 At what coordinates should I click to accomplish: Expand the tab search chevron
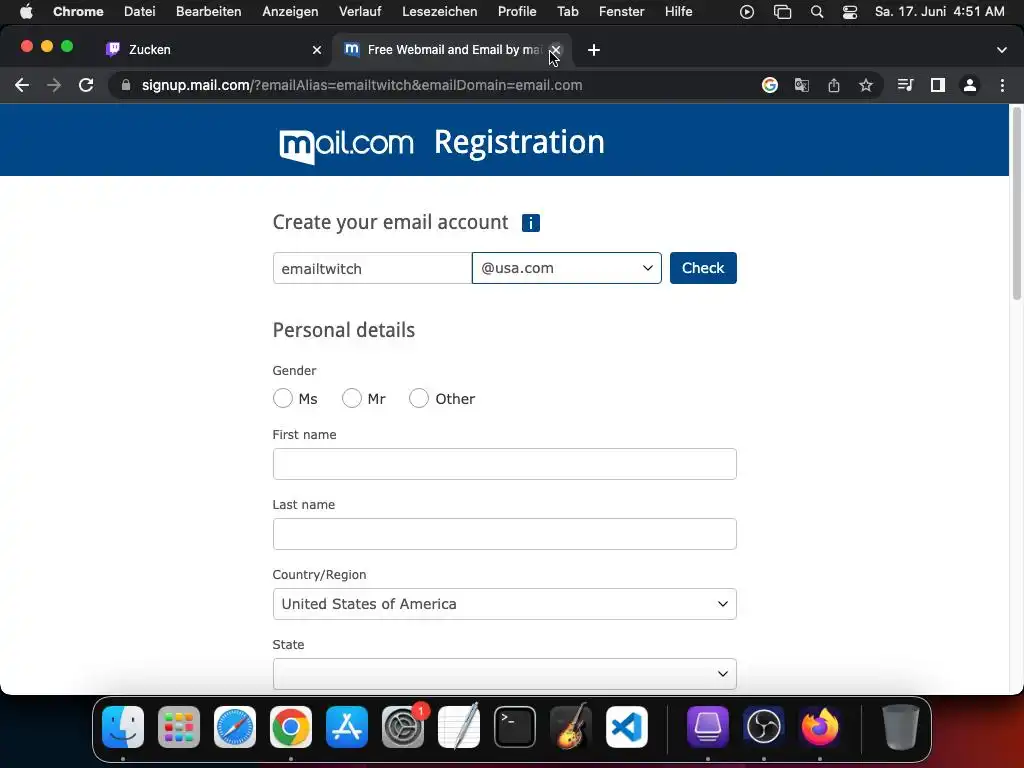coord(1002,50)
